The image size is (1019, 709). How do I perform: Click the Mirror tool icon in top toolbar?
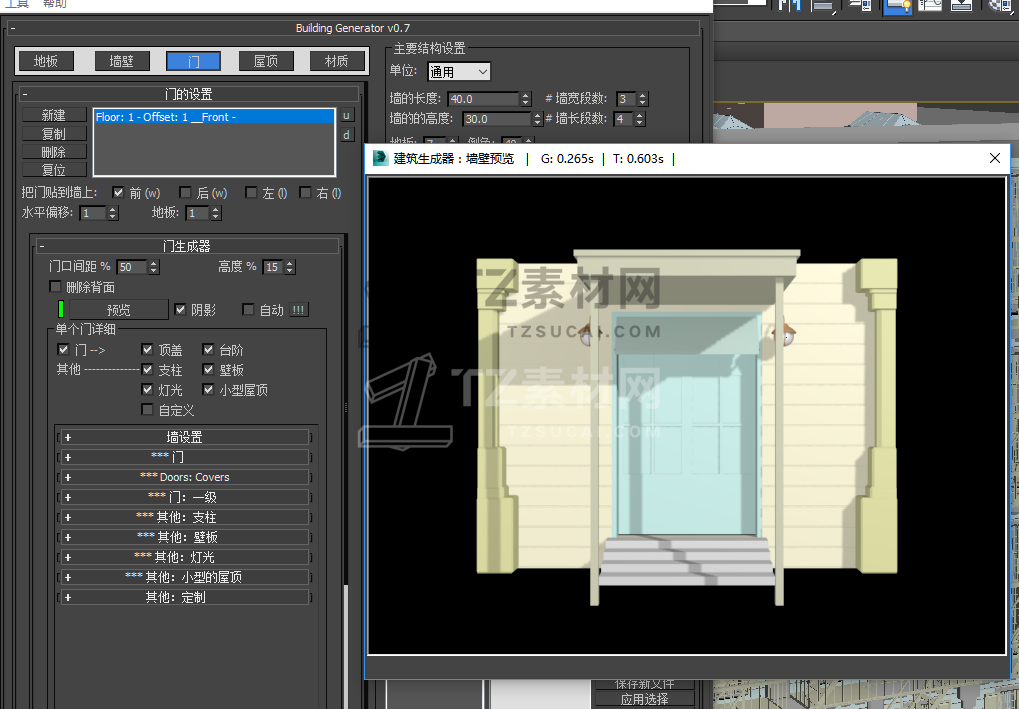pyautogui.click(x=792, y=5)
